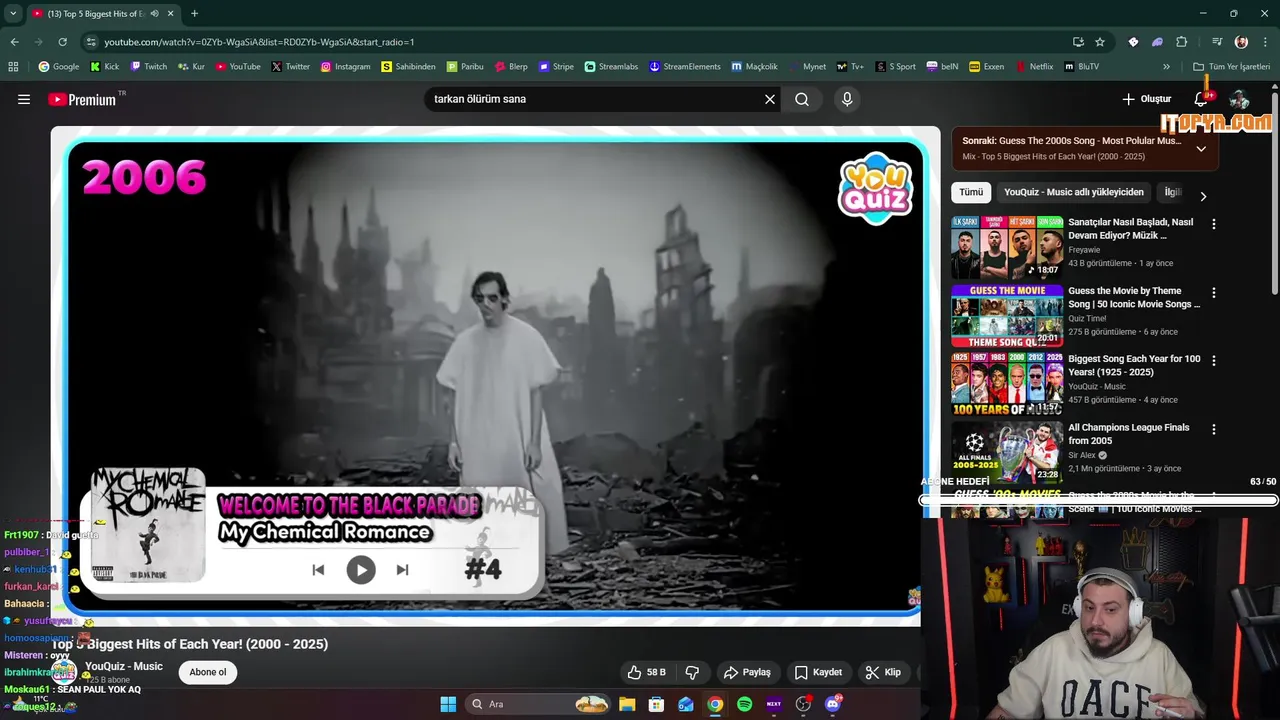Viewport: 1280px width, 720px height.
Task: Open Tüm Yer İşaretleri bookmarks folder
Action: 1231,67
